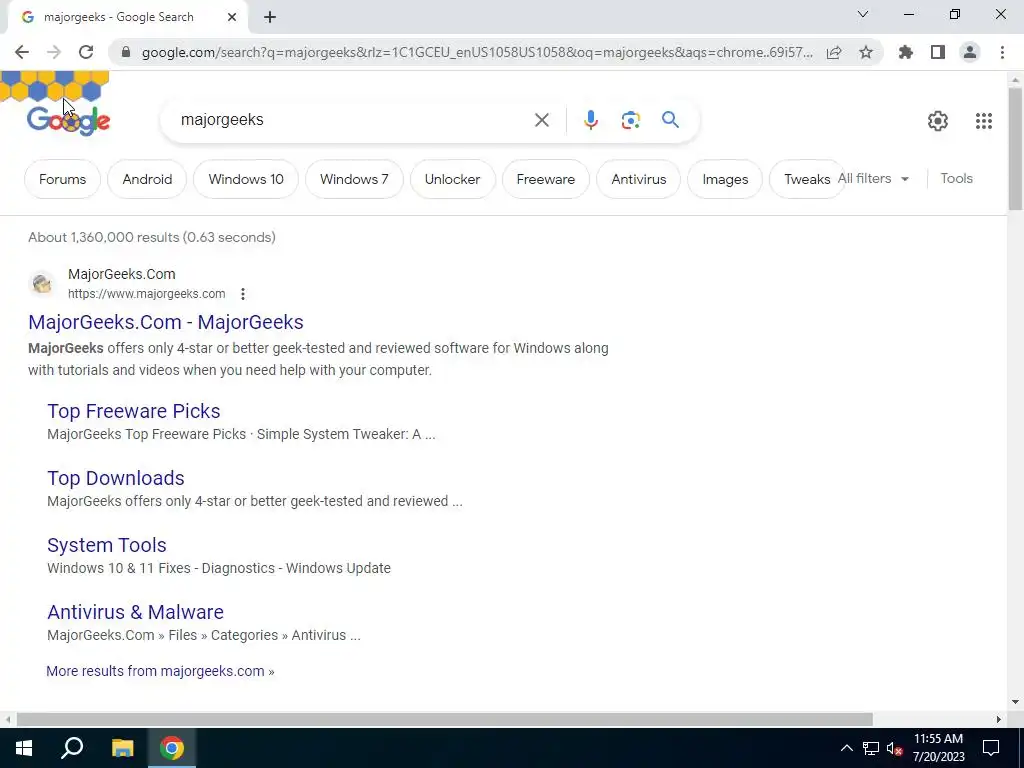Open Antivirus & Malware sitelink
This screenshot has height=768, width=1024.
point(135,612)
